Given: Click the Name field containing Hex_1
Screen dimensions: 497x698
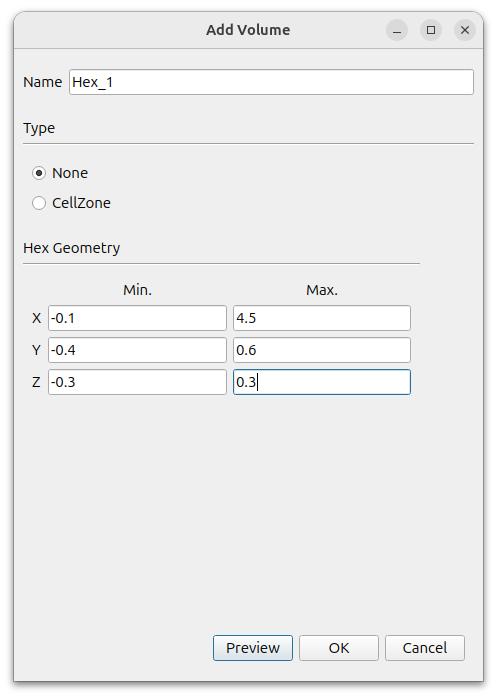Looking at the screenshot, I should click(271, 82).
